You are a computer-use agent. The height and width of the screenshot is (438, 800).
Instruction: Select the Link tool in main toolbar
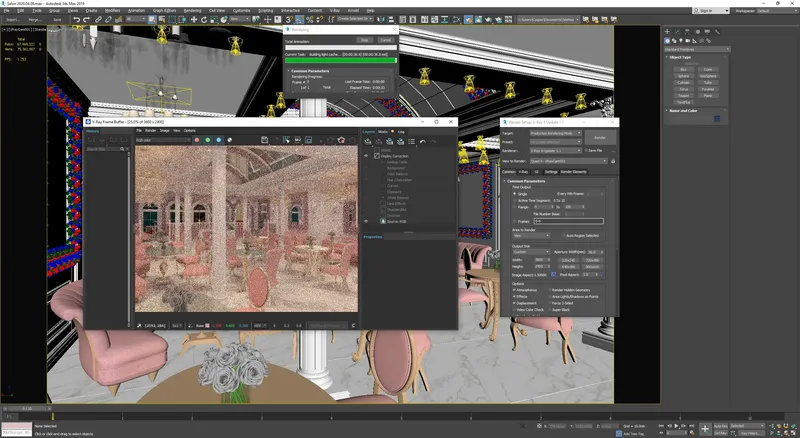pyautogui.click(x=98, y=19)
